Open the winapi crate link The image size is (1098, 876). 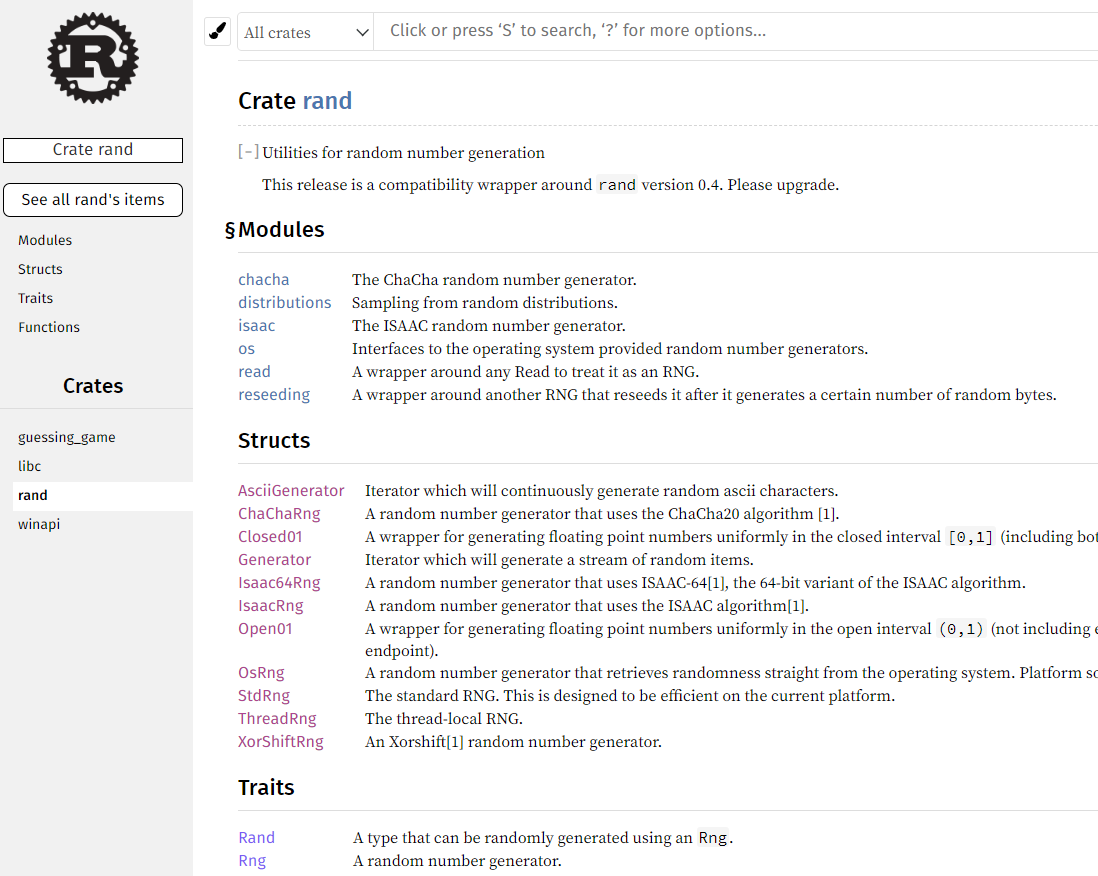[x=39, y=524]
